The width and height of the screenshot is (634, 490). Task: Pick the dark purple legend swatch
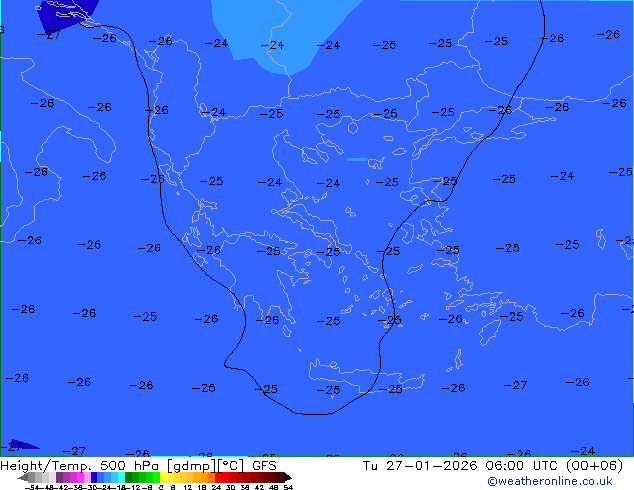59,477
